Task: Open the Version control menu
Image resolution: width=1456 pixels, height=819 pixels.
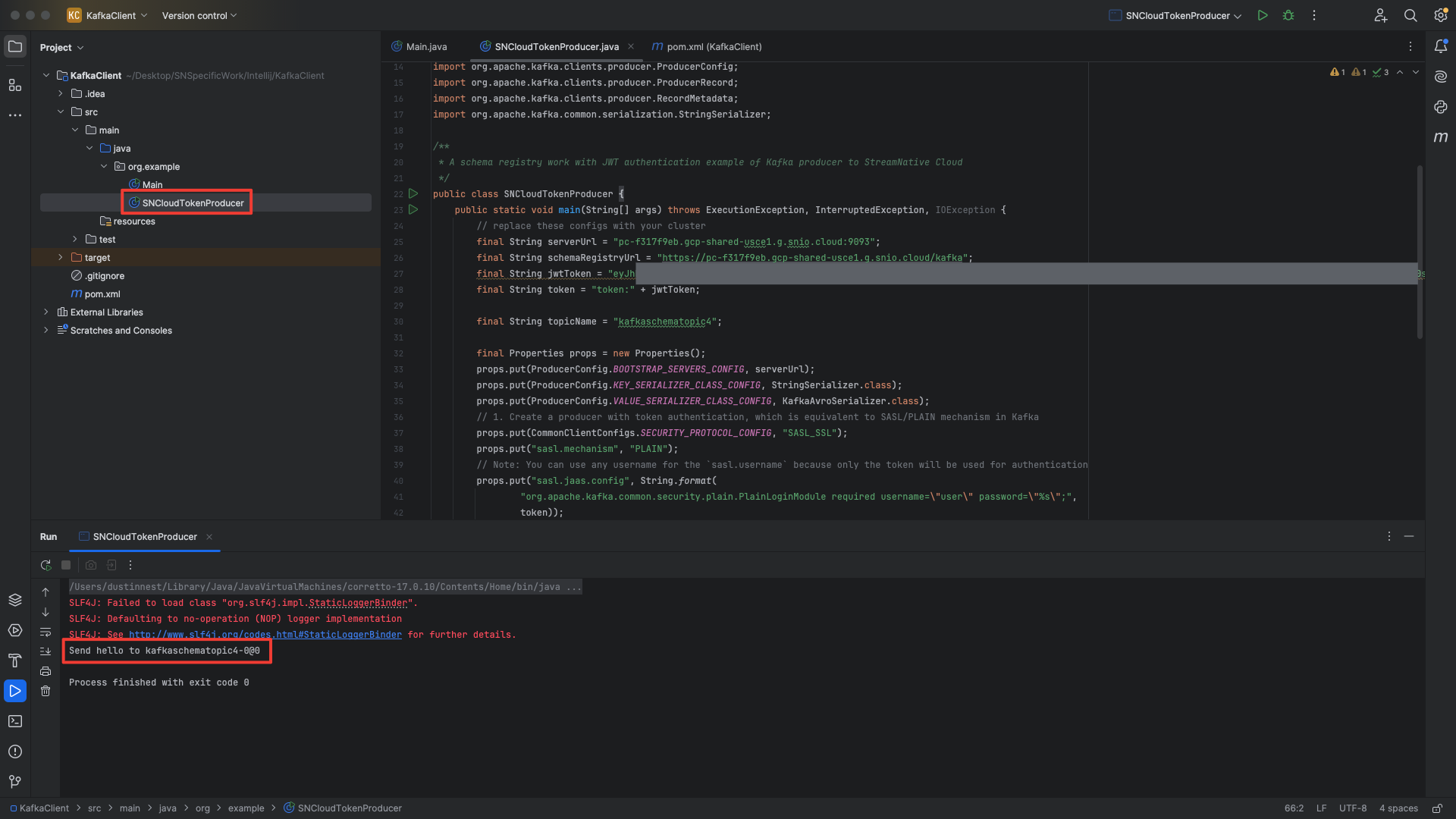Action: [x=194, y=15]
